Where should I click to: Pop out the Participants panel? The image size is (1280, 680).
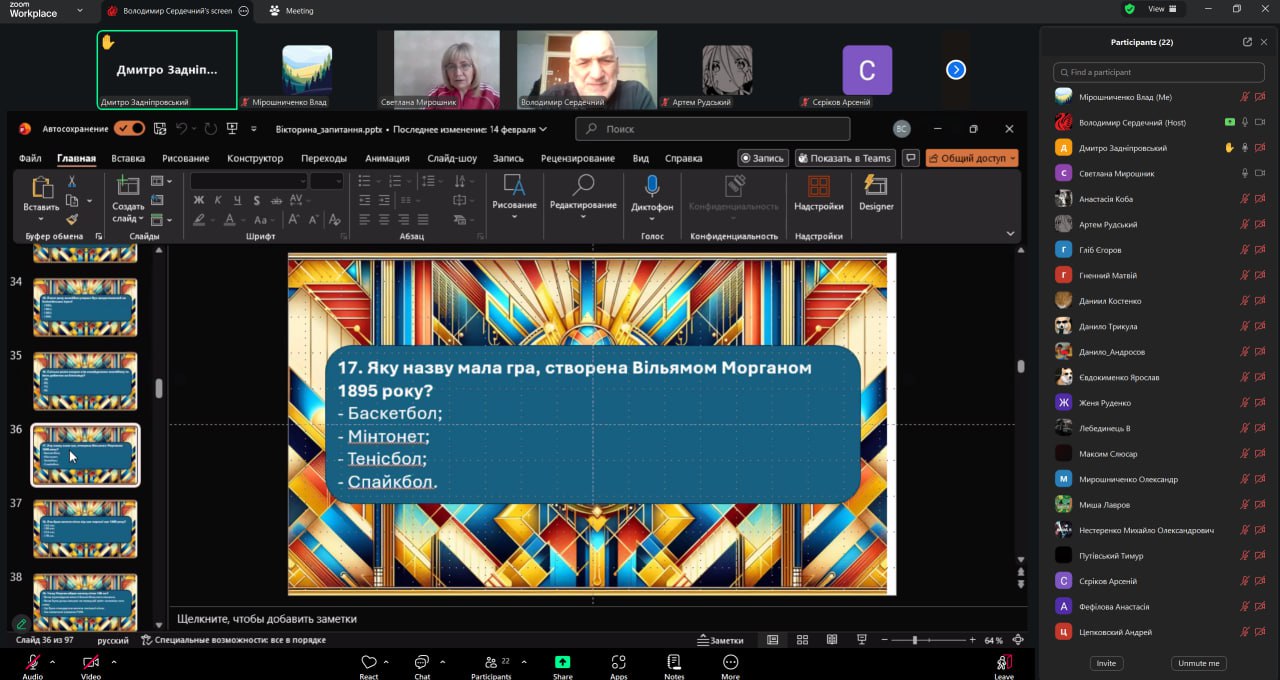click(x=1247, y=42)
